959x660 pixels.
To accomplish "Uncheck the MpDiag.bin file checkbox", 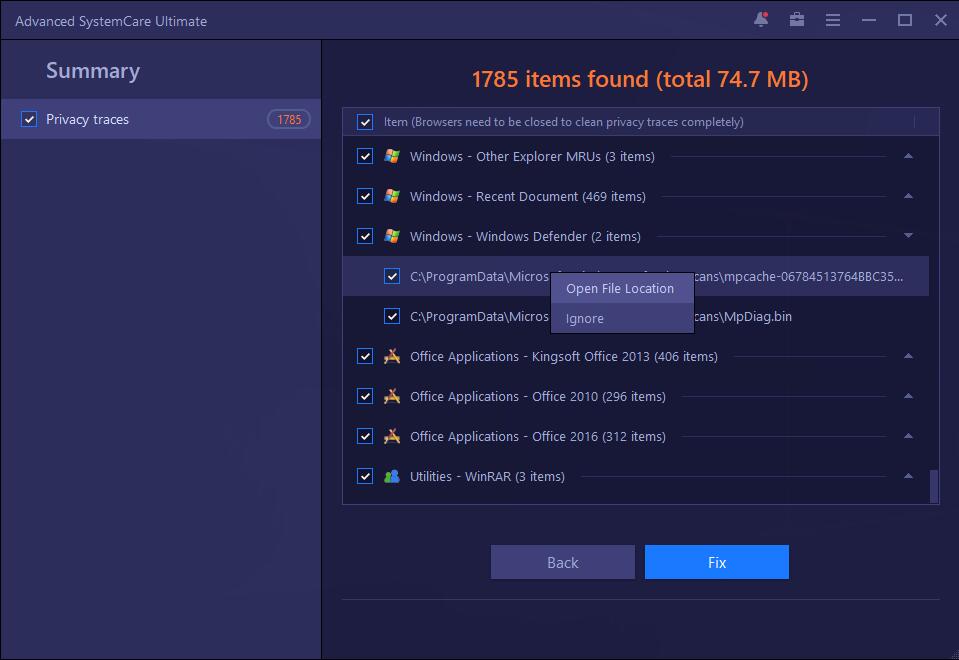I will click(392, 316).
